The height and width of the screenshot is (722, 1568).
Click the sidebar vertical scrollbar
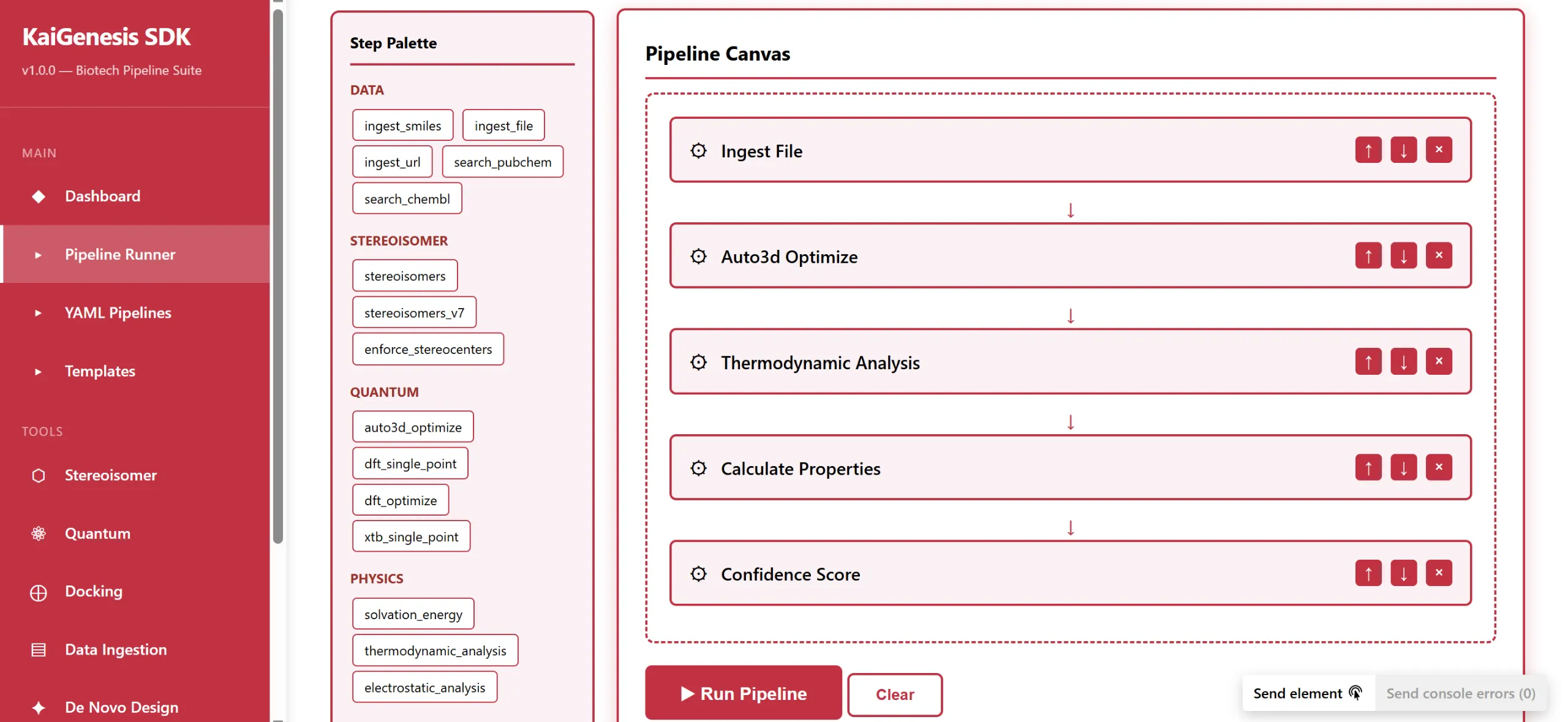277,276
